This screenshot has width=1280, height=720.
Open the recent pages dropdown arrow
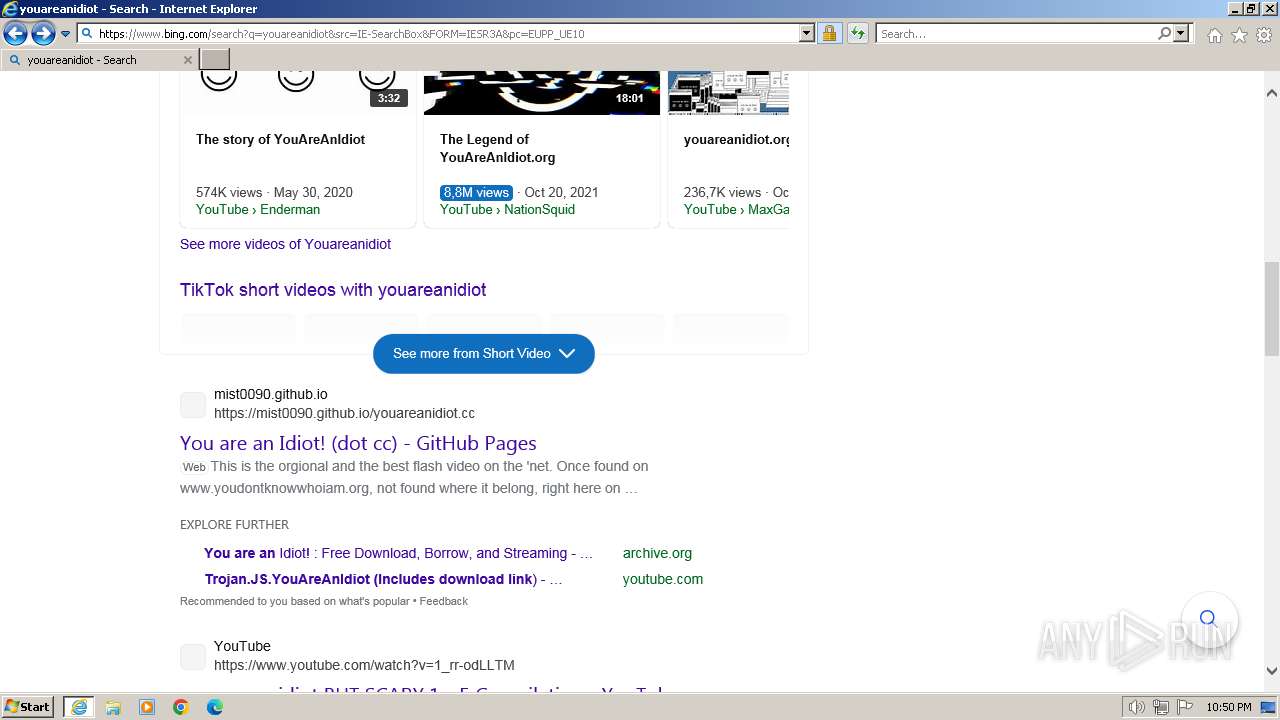(65, 34)
